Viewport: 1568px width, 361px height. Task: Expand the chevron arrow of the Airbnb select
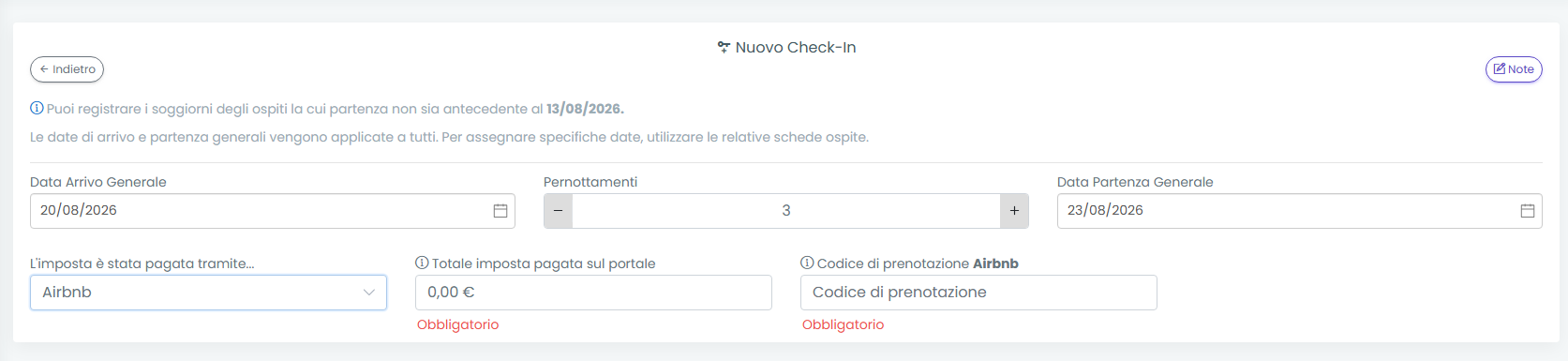point(369,293)
